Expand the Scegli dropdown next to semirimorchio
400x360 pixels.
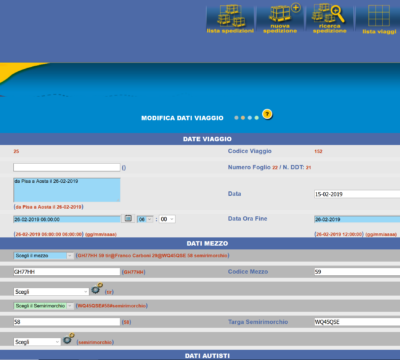pos(37,342)
